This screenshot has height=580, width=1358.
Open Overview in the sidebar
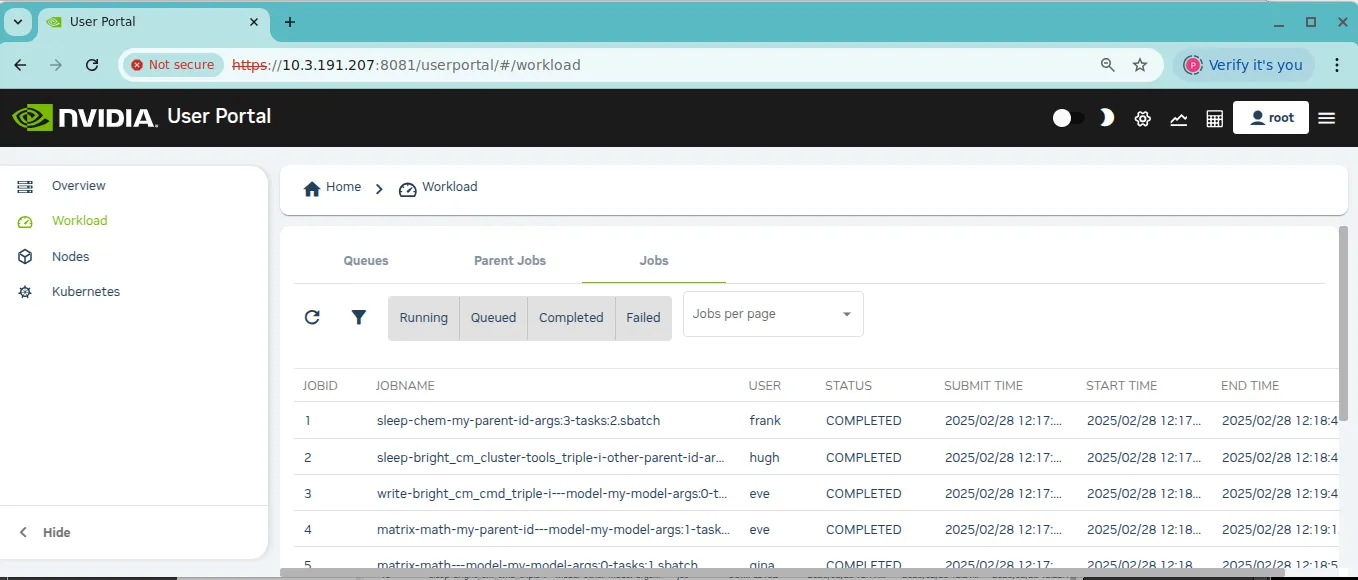coord(78,186)
